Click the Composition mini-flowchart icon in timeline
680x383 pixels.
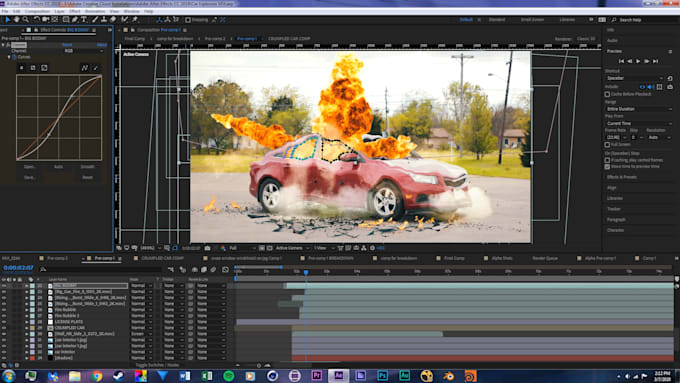point(171,269)
